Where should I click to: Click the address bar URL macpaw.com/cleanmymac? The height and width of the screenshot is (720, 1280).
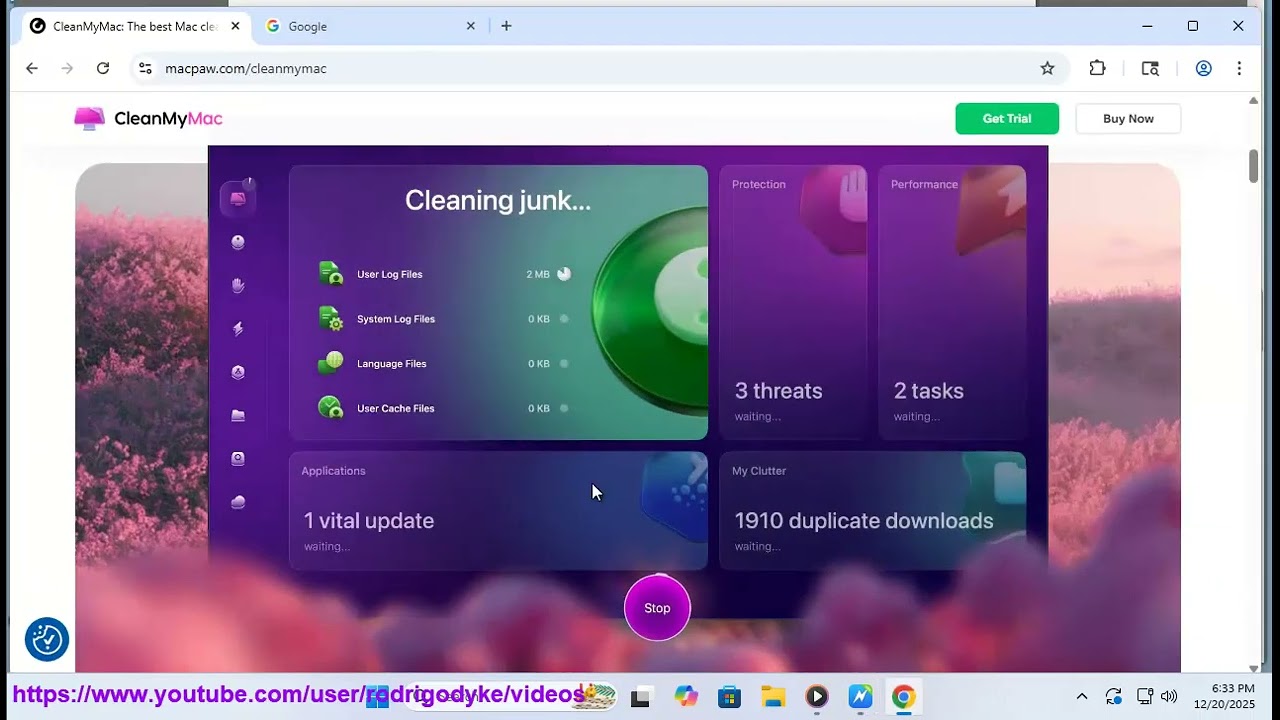pyautogui.click(x=246, y=68)
